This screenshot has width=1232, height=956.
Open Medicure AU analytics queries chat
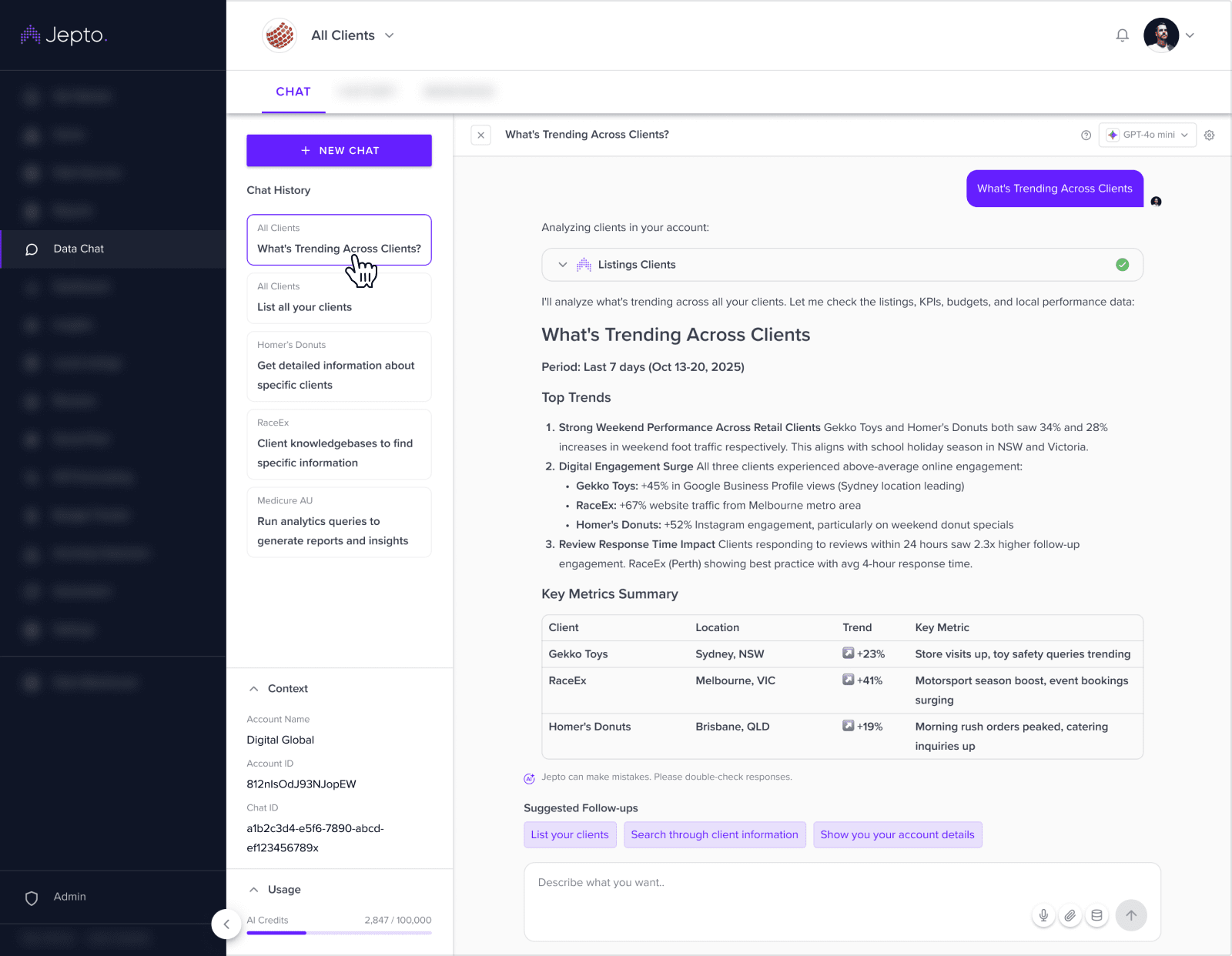click(x=339, y=522)
